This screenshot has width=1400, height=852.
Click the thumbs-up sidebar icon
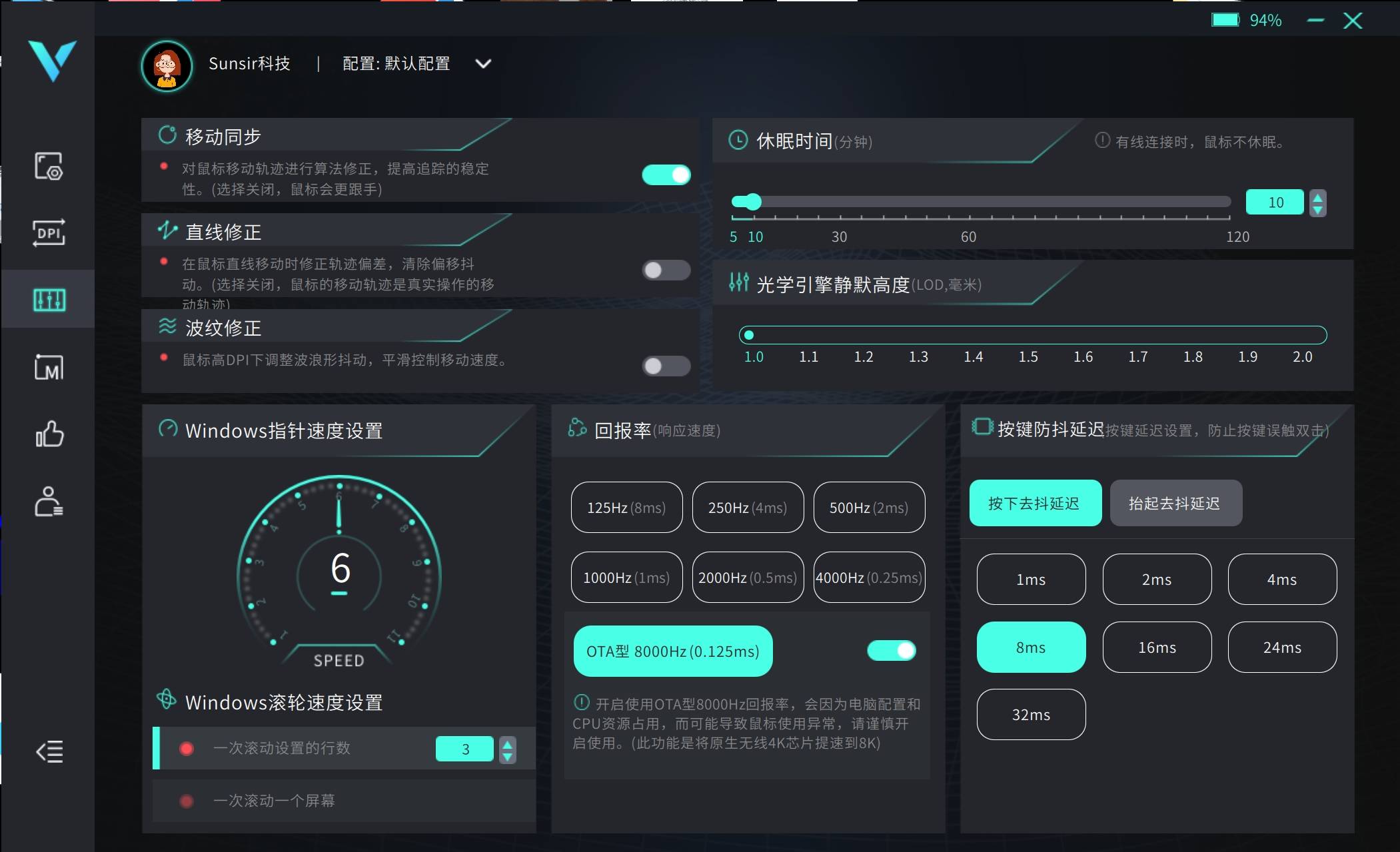pyautogui.click(x=49, y=434)
